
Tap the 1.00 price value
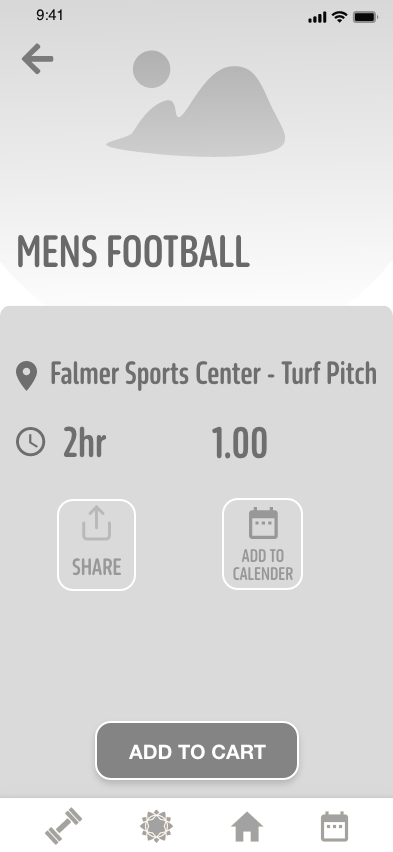(x=239, y=443)
